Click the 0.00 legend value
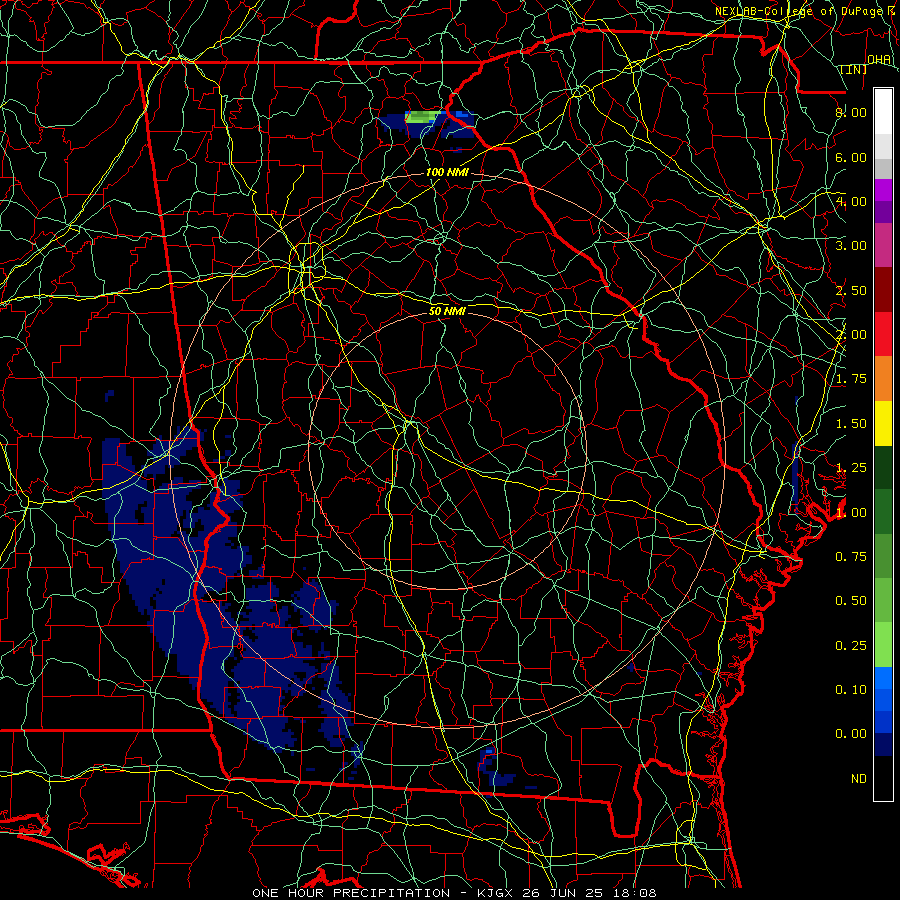This screenshot has width=900, height=900. (851, 734)
